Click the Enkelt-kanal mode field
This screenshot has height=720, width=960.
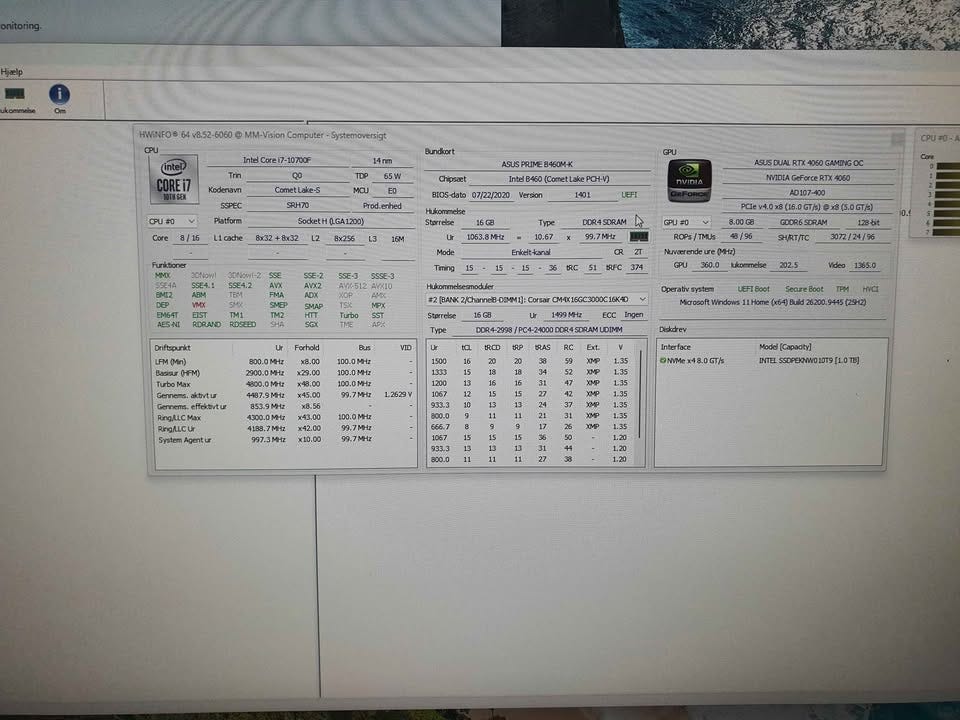click(531, 252)
